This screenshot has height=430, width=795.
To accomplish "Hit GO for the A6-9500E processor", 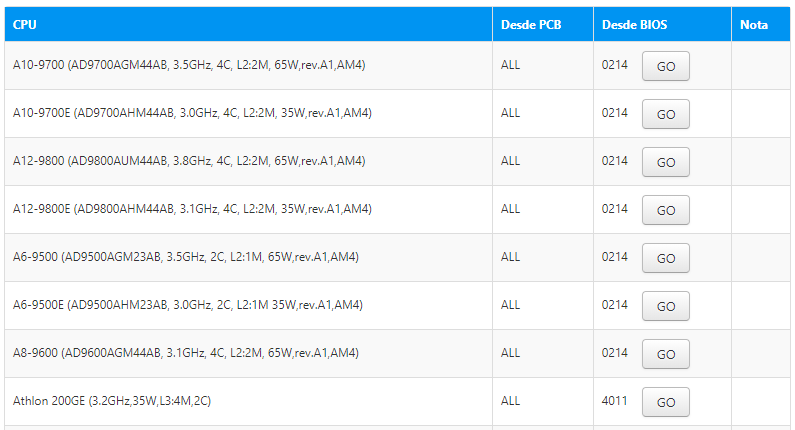I will [x=666, y=306].
